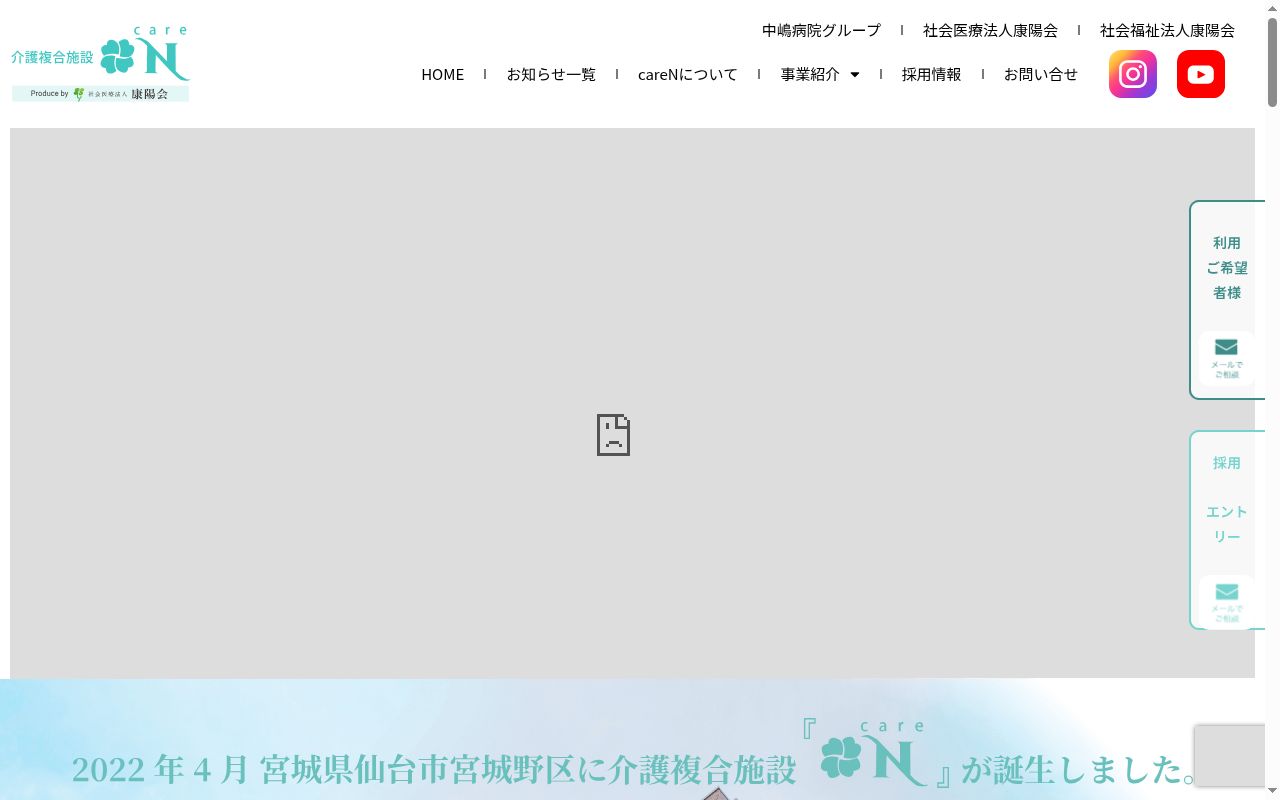Screen dimensions: 1280x800
Task: Visit 社会医療法人康陽会 link
Action: [990, 30]
